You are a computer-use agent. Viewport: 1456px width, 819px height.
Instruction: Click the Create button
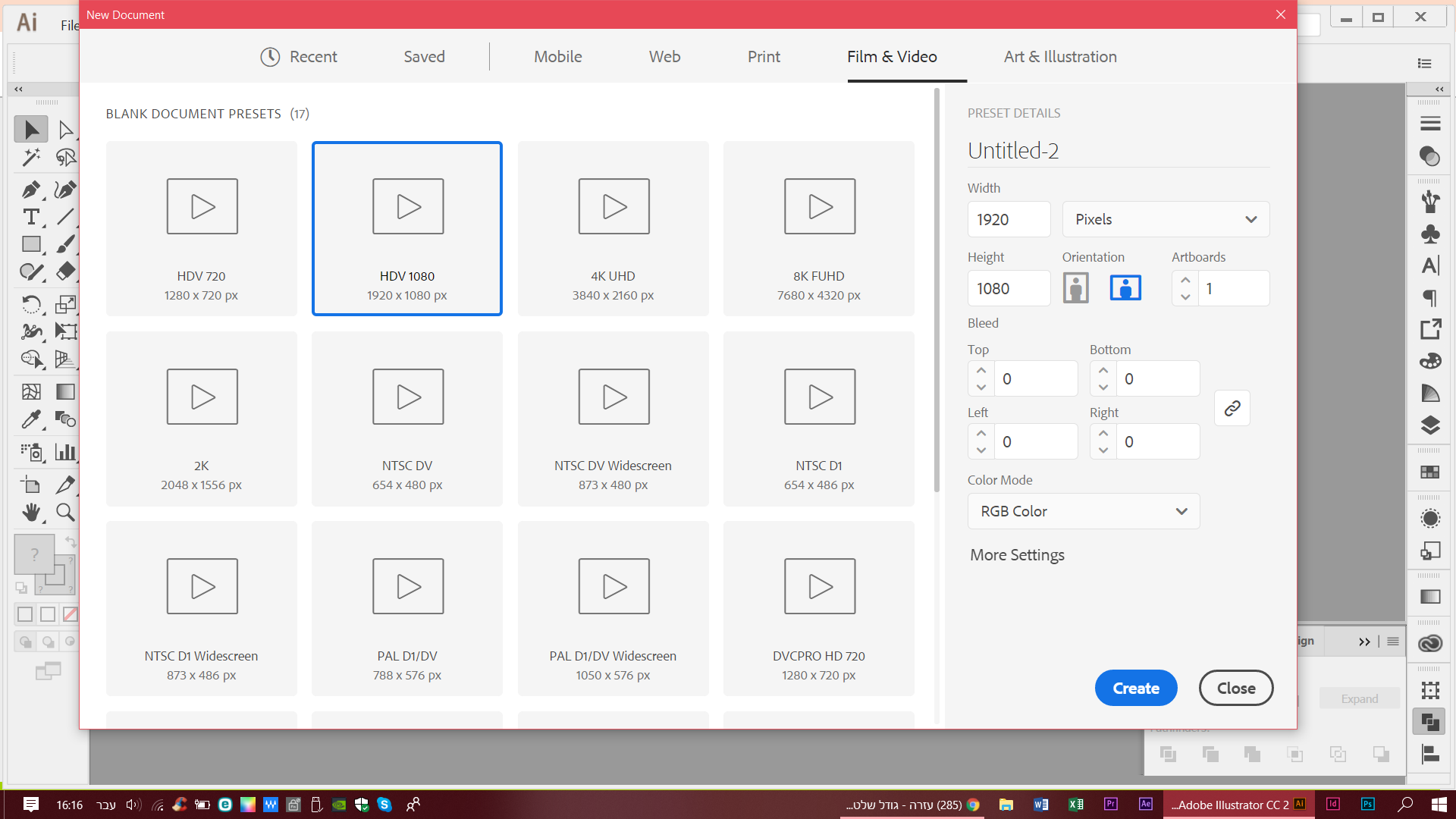coord(1135,688)
